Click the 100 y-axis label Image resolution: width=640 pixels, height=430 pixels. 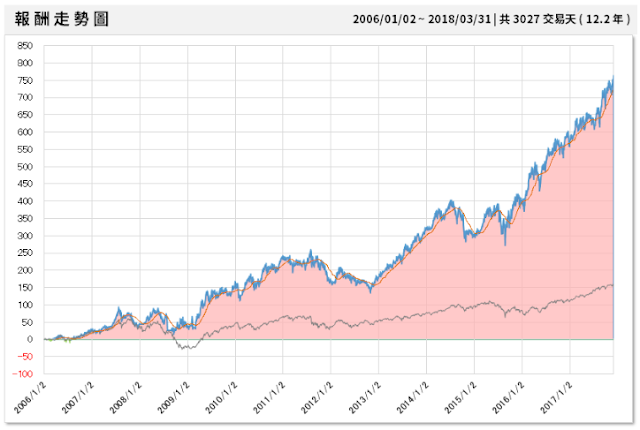tap(25, 305)
